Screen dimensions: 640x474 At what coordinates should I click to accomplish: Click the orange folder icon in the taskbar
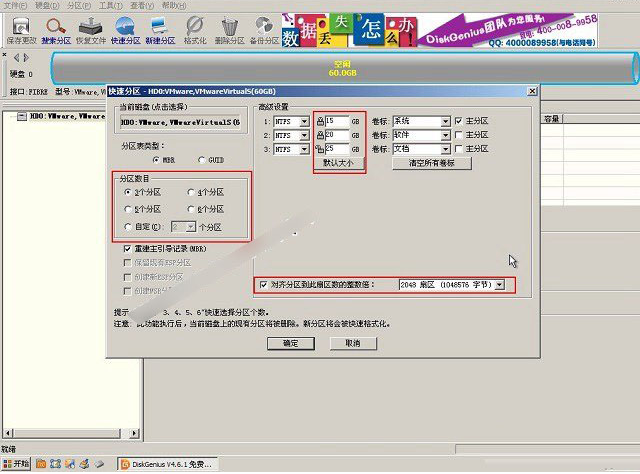(x=41, y=464)
